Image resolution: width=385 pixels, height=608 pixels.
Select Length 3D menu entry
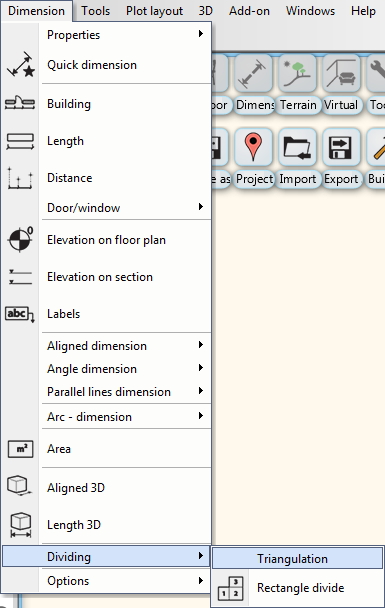pos(107,525)
